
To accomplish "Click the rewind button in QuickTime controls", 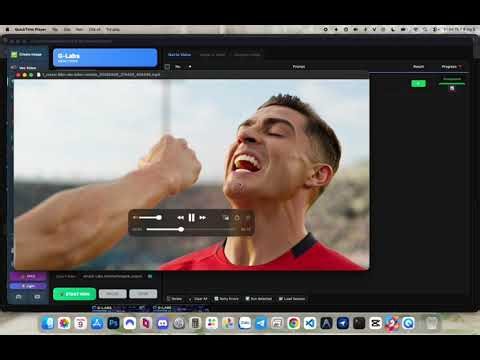I will [x=180, y=218].
